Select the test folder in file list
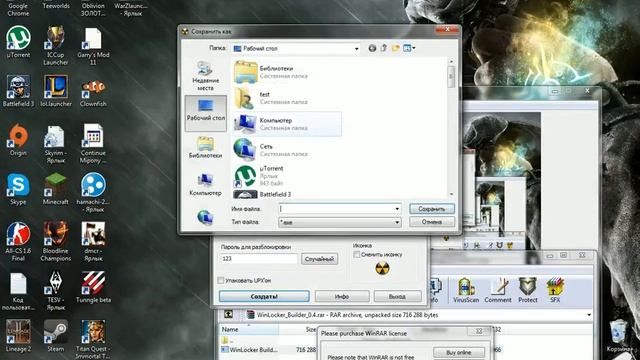The image size is (640, 360). (x=287, y=98)
